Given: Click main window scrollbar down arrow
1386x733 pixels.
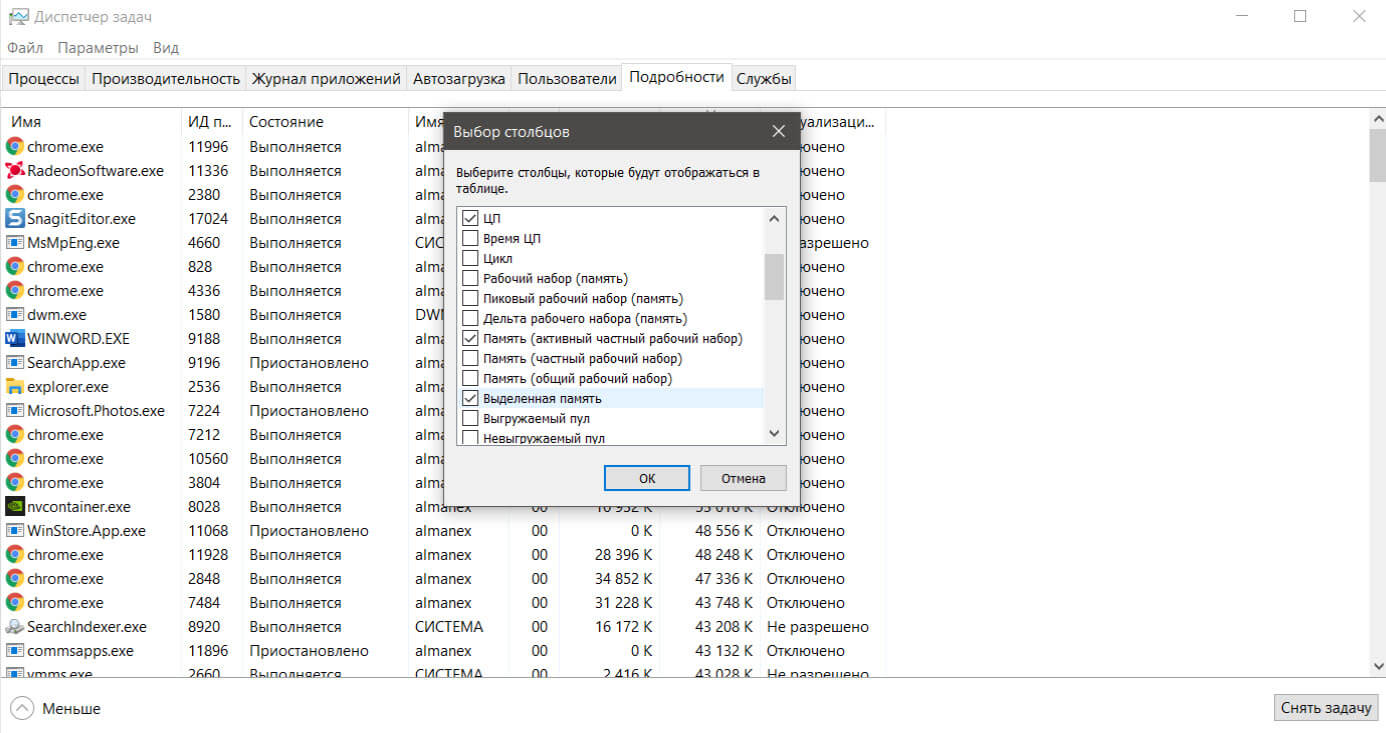Looking at the screenshot, I should (x=1377, y=667).
